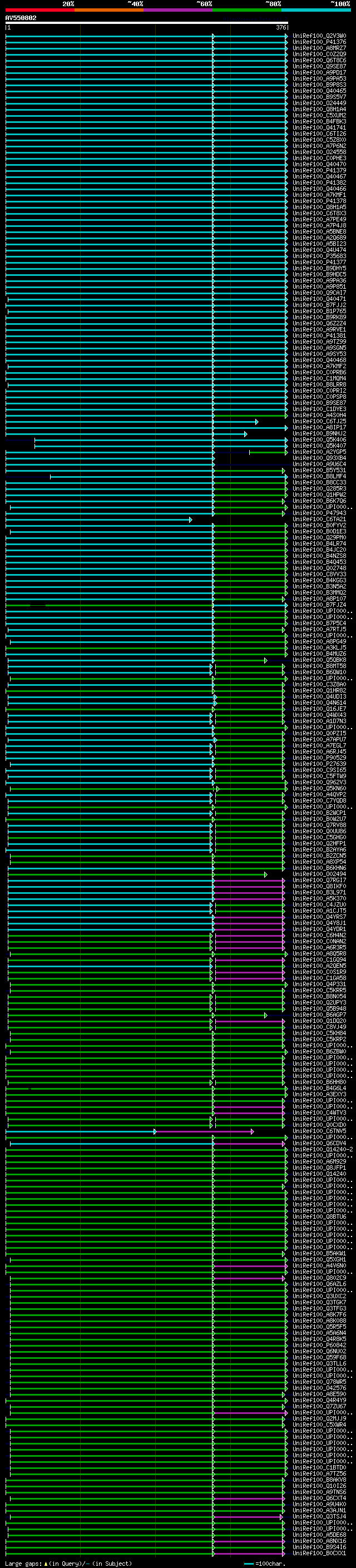Select label UniRef100_Q41741
Viewport: 356px width, 1568px height.
click(x=319, y=127)
